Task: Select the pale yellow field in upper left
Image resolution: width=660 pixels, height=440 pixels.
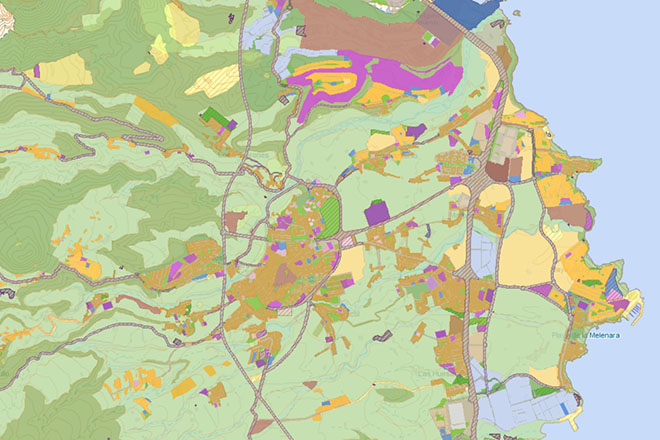Action: point(67,69)
